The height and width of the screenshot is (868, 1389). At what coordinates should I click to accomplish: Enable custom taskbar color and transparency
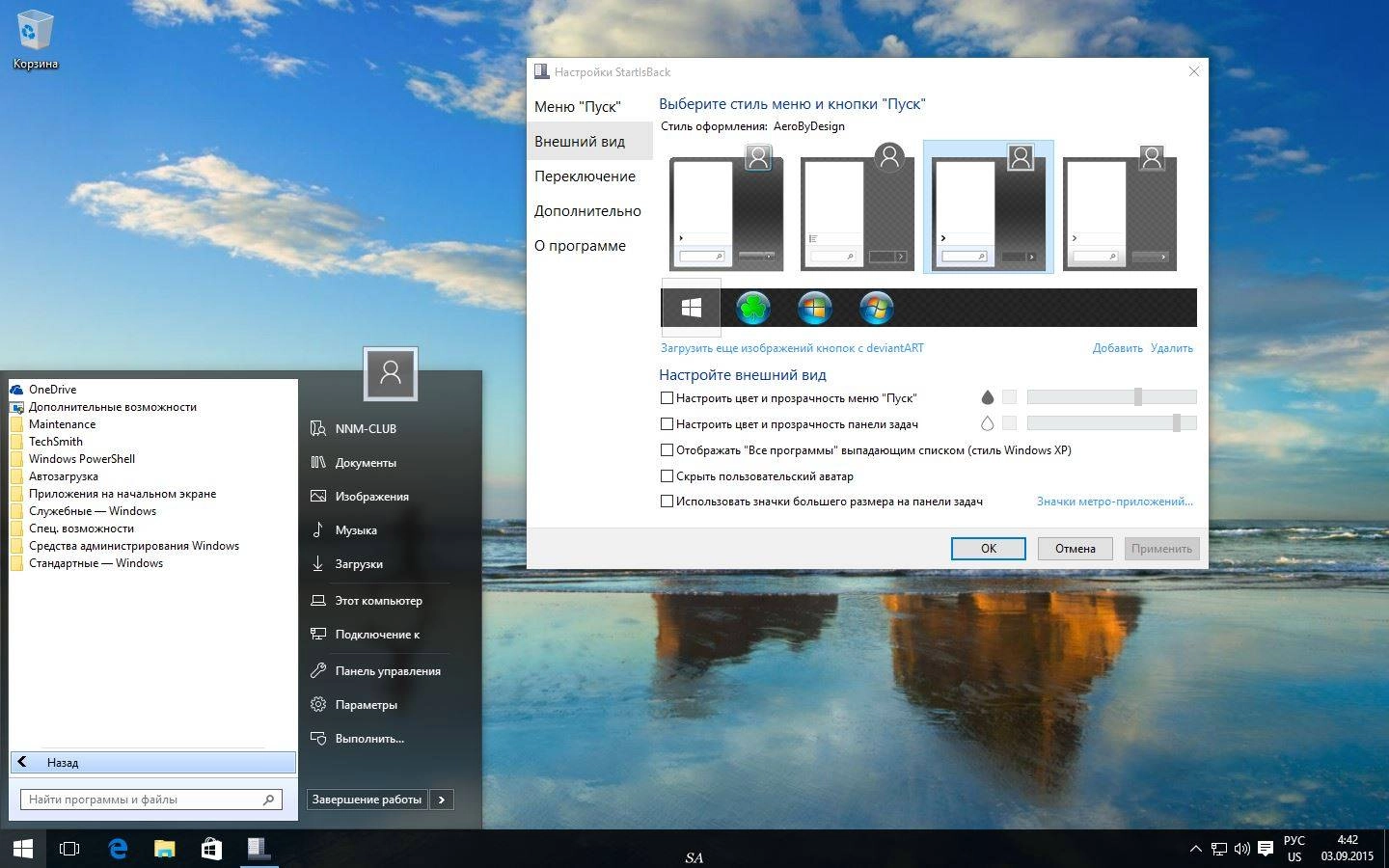pos(667,423)
